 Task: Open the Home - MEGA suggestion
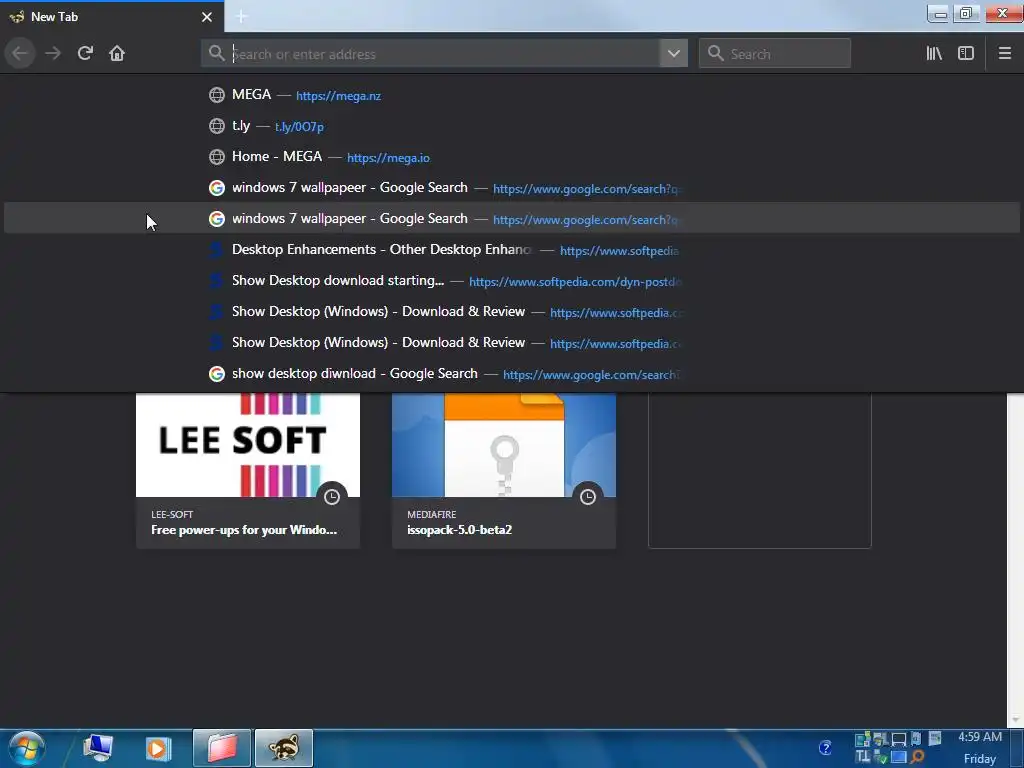[512, 157]
